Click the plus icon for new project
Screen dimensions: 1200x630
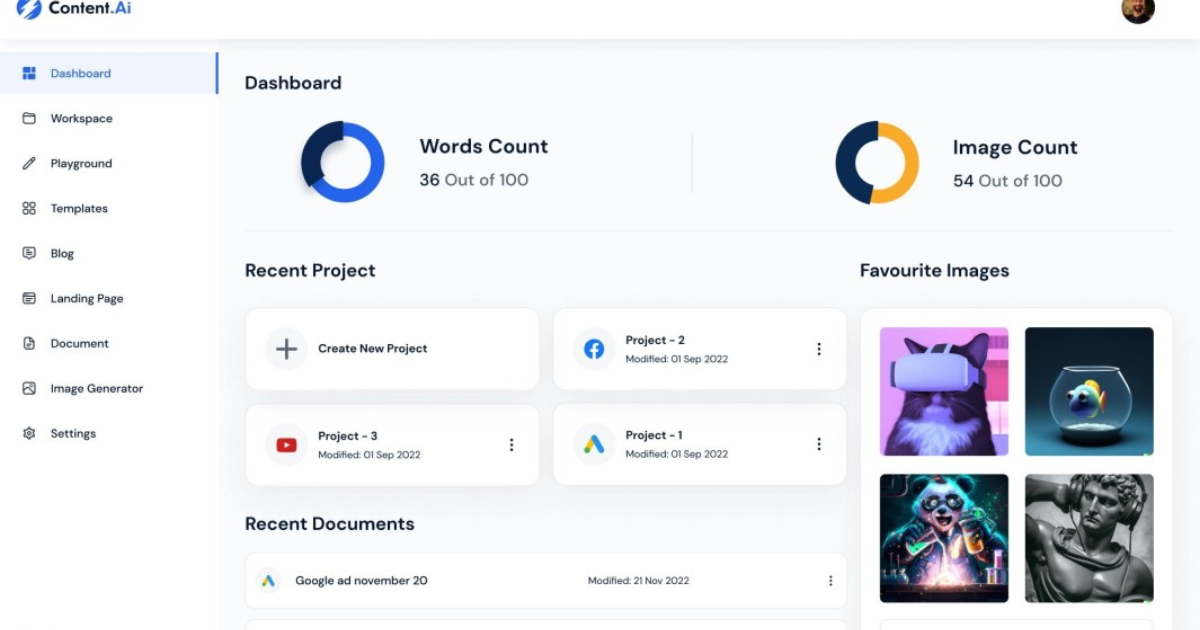[286, 349]
